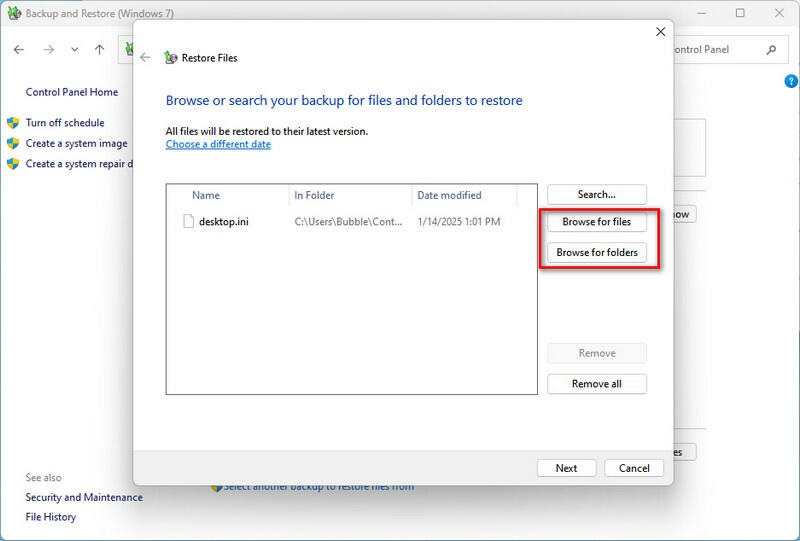Click the shield icon beside Create a system image
This screenshot has width=800, height=541.
click(13, 143)
